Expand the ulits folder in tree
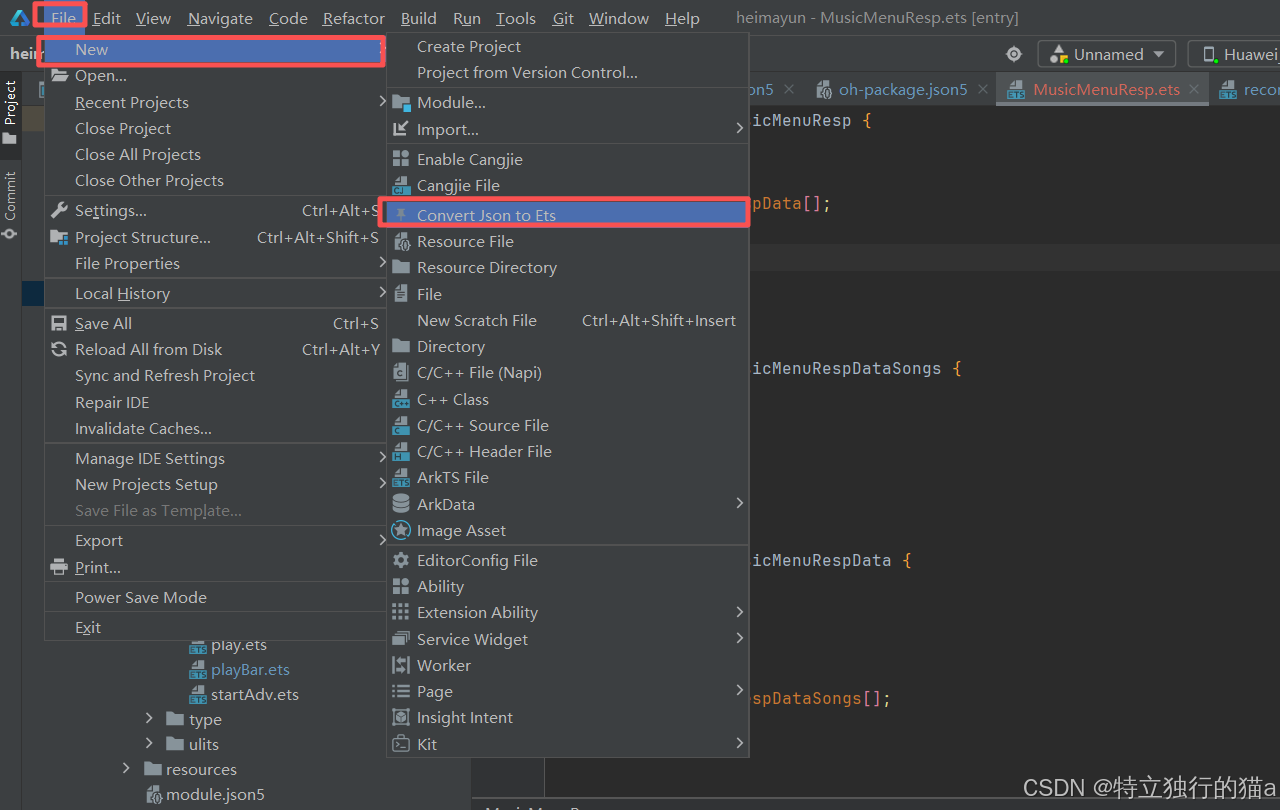This screenshot has height=810, width=1280. (149, 743)
